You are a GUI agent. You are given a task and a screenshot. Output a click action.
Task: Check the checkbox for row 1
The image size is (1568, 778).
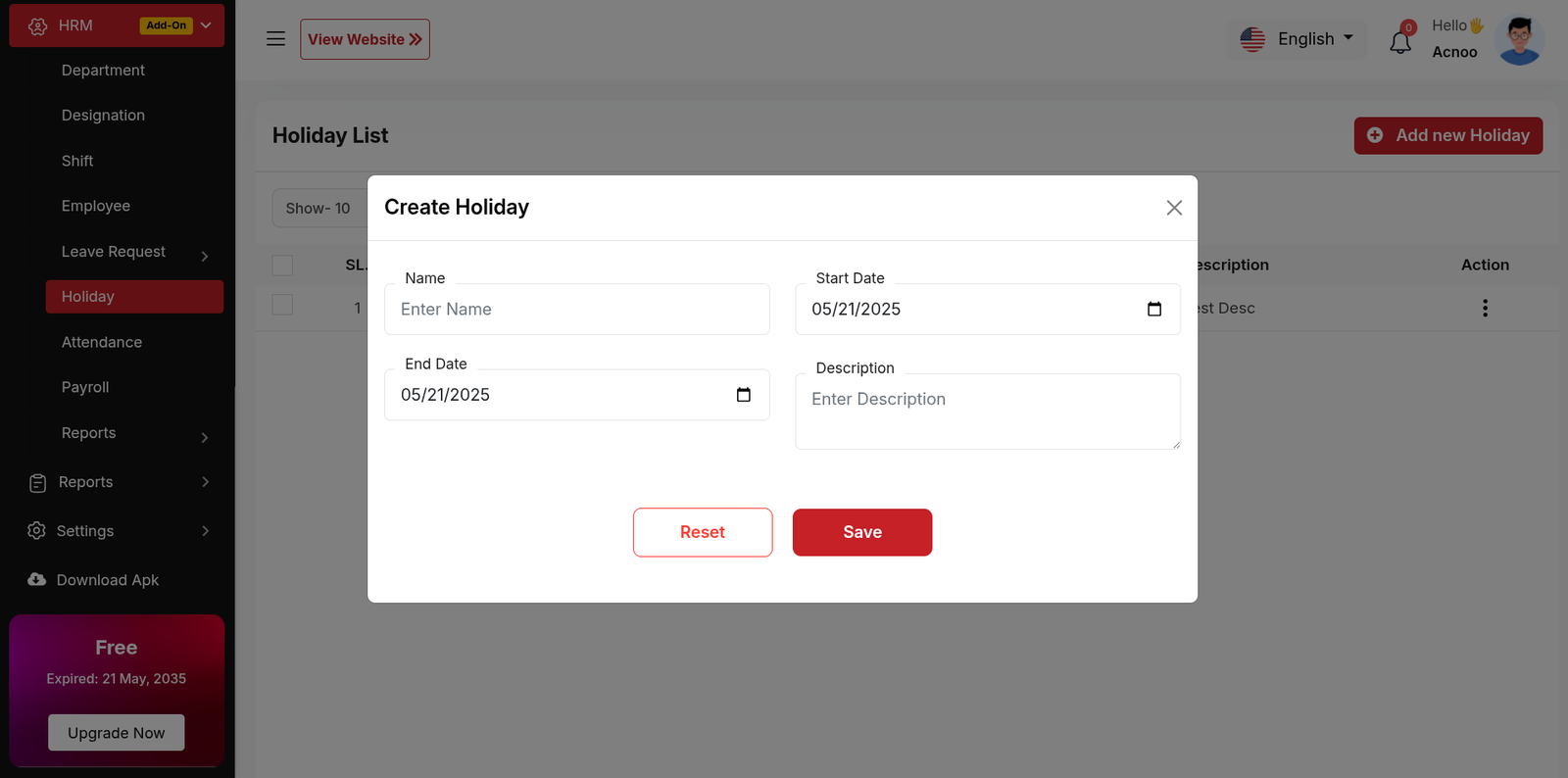(282, 305)
